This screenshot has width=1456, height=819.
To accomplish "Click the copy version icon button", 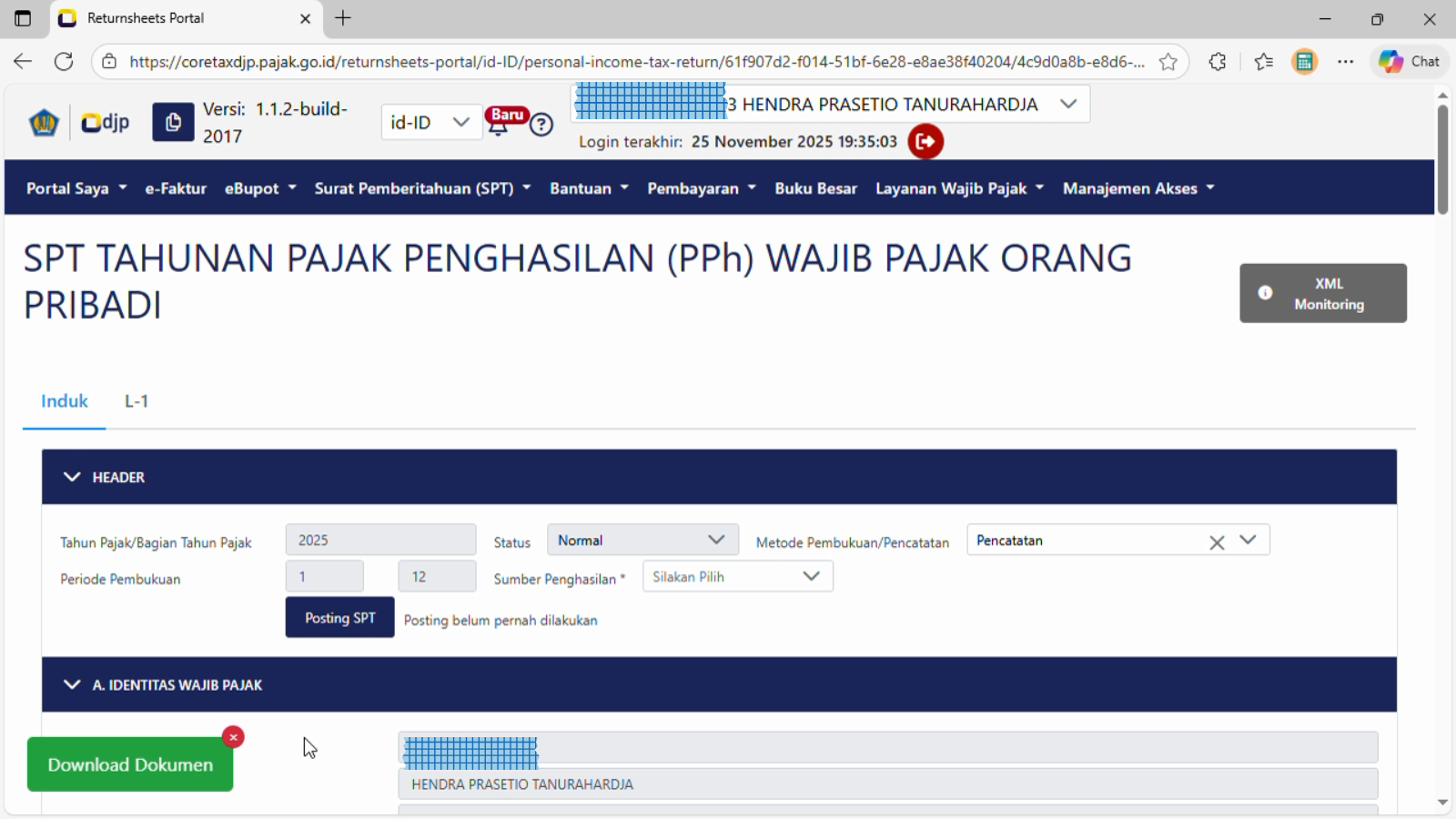I will 173,122.
